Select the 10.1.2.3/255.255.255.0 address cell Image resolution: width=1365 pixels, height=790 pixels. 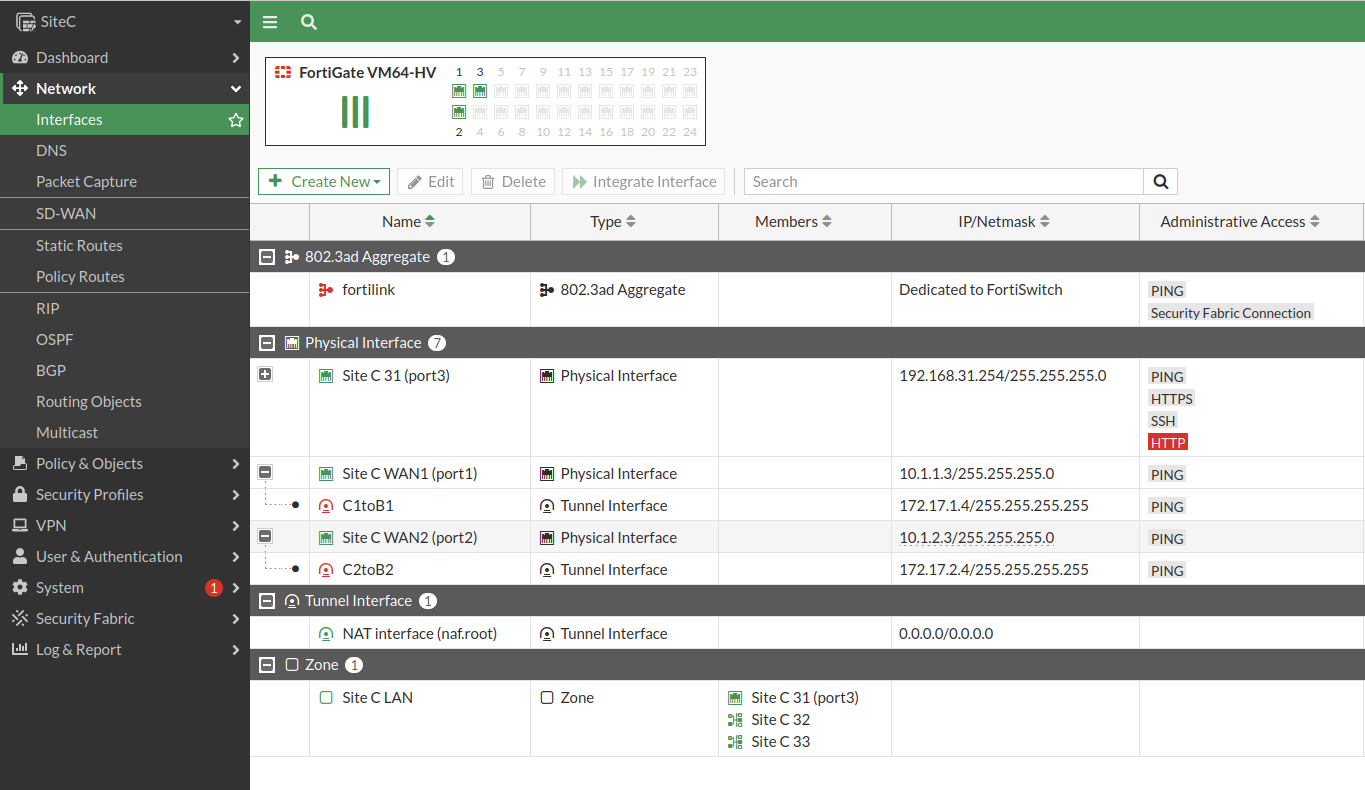[x=977, y=538]
